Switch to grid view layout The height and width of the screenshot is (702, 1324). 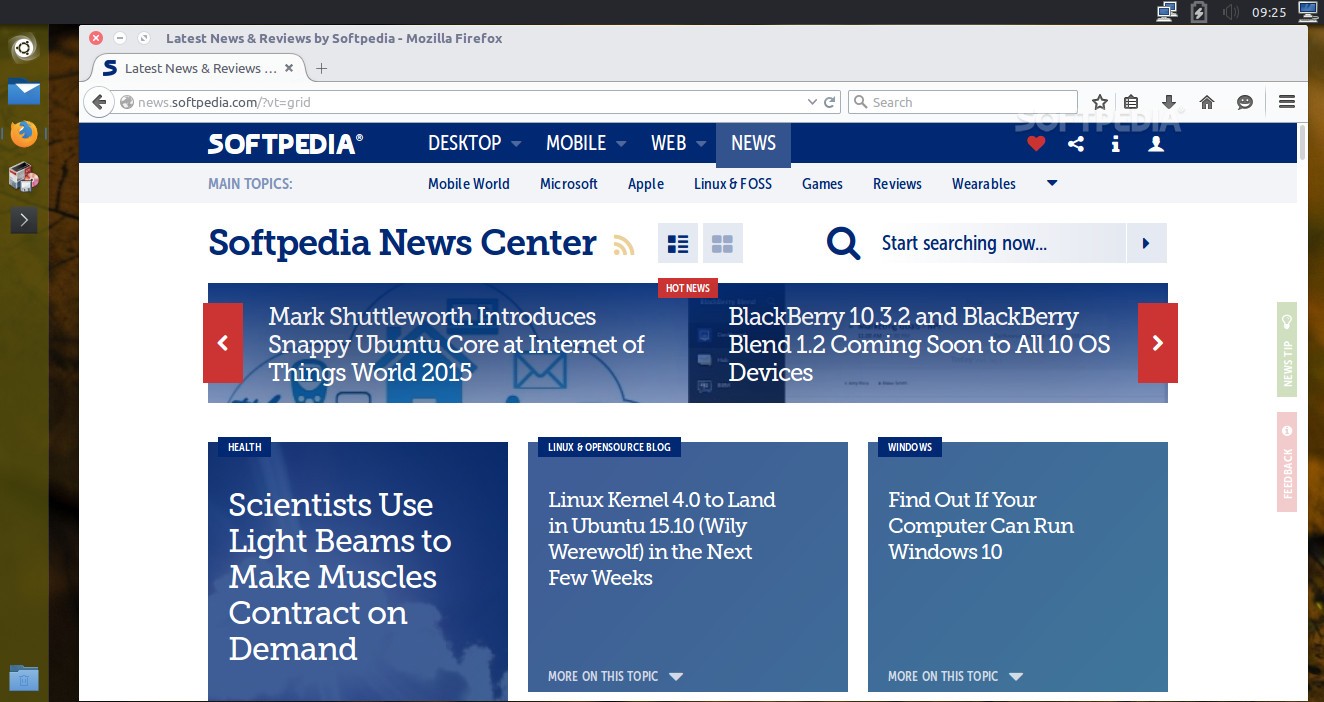point(722,244)
